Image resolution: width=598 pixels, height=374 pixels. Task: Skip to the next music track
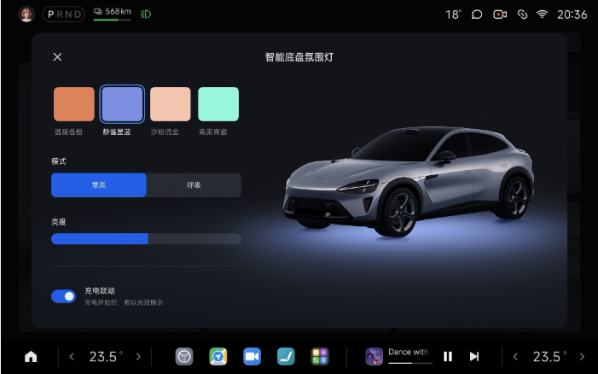click(x=474, y=357)
